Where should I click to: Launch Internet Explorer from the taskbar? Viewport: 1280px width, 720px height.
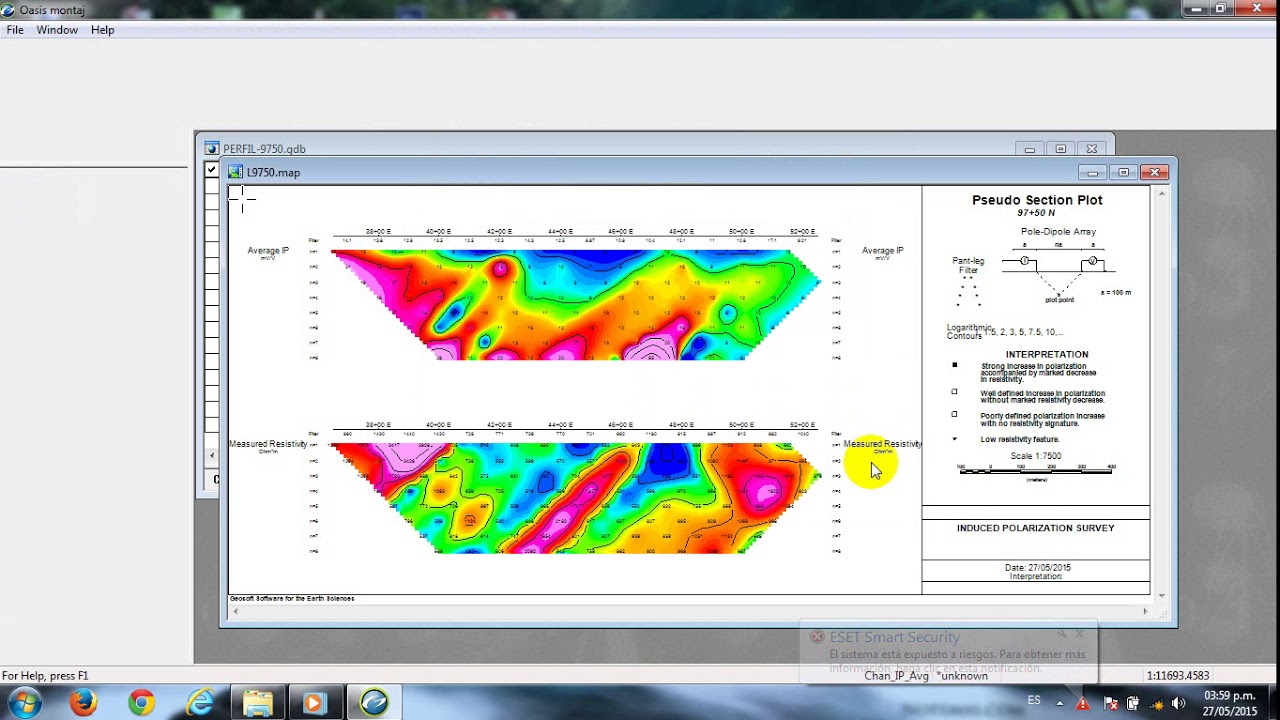click(200, 703)
